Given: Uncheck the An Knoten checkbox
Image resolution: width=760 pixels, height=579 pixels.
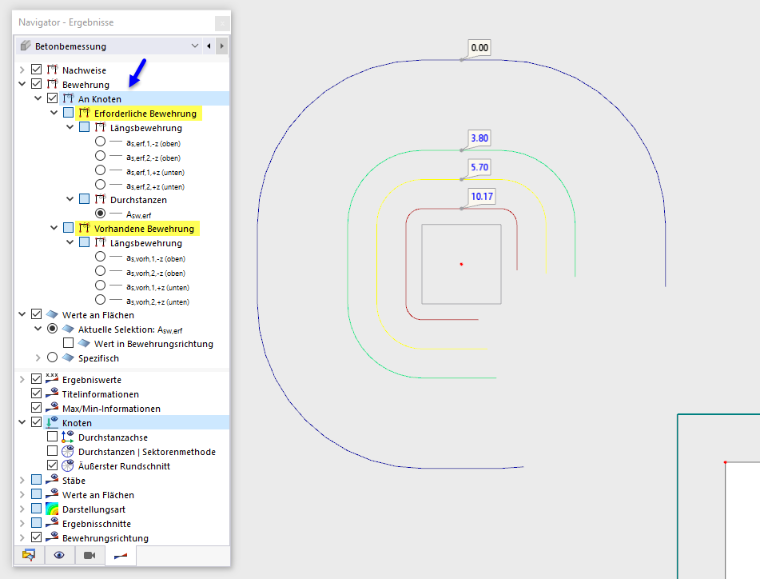Looking at the screenshot, I should [x=52, y=98].
